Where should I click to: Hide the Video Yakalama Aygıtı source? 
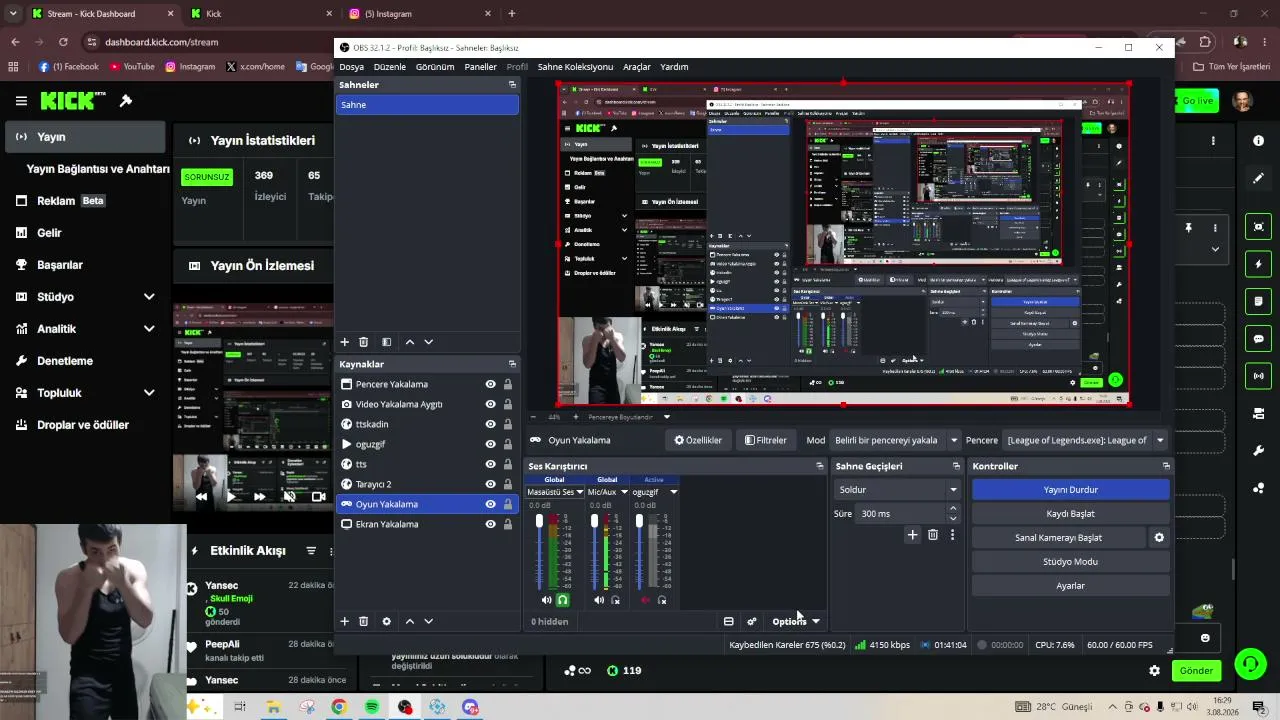[x=490, y=404]
